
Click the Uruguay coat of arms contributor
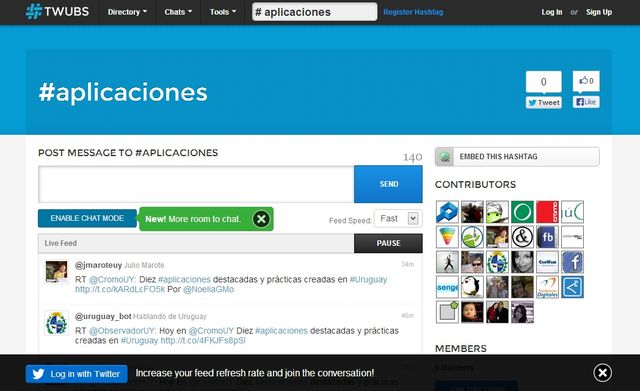[497, 262]
